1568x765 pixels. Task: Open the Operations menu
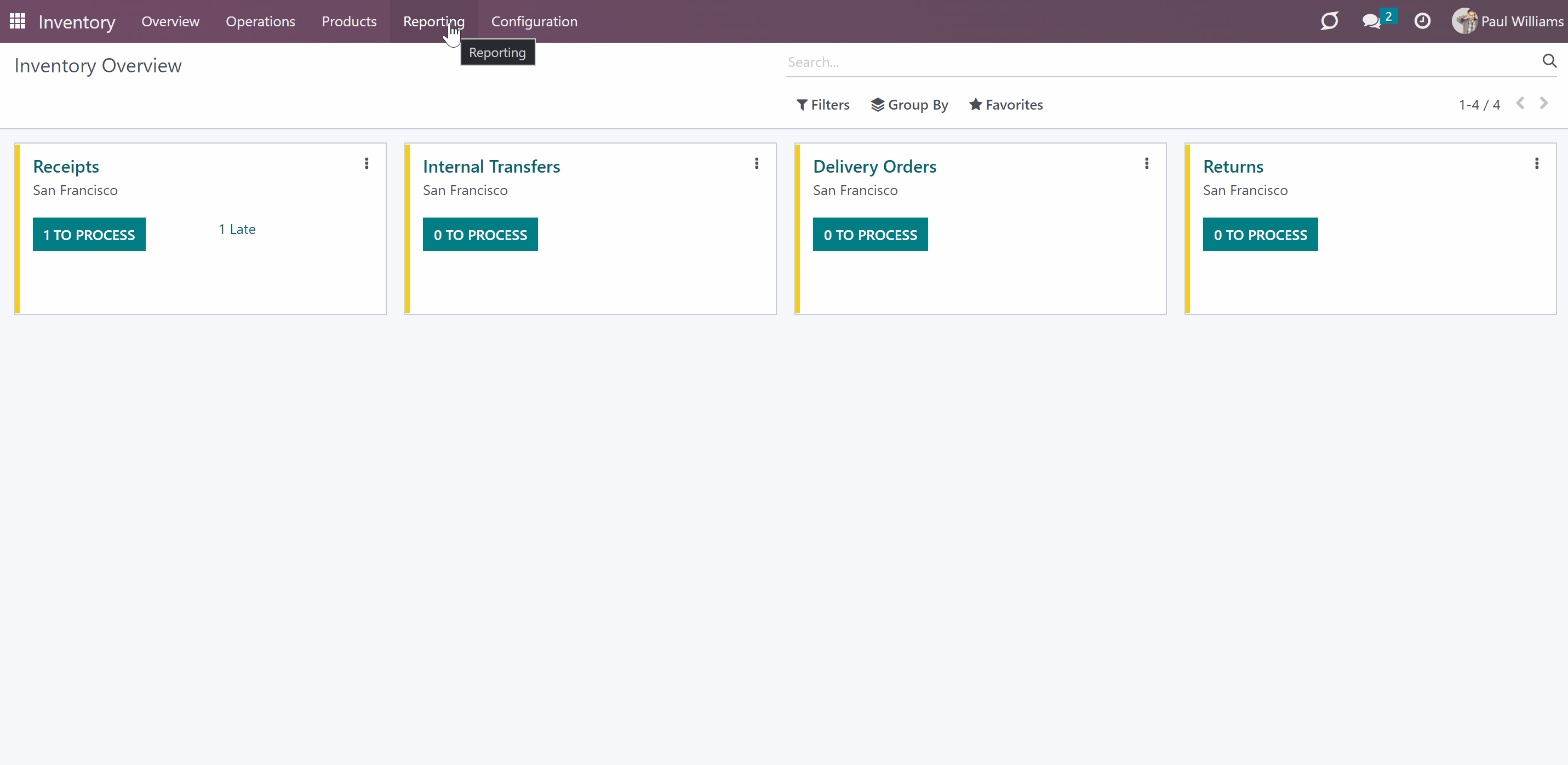click(261, 21)
